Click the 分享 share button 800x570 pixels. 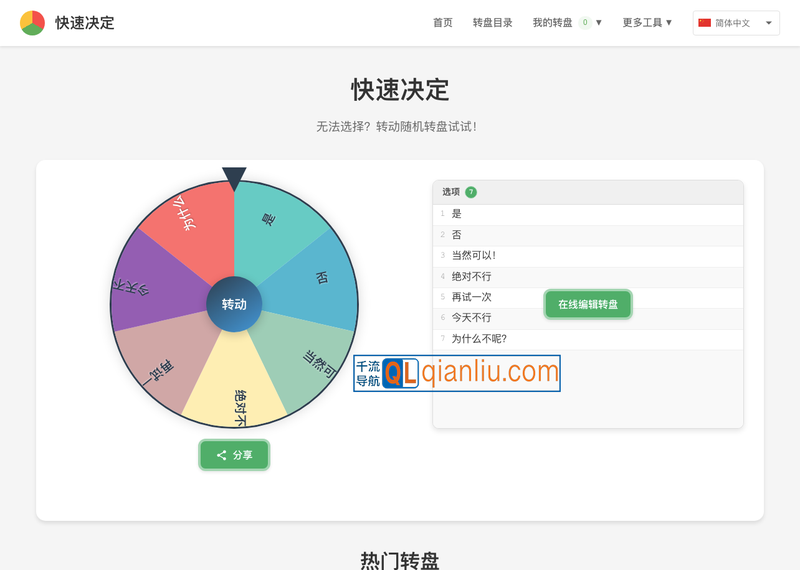pos(234,455)
